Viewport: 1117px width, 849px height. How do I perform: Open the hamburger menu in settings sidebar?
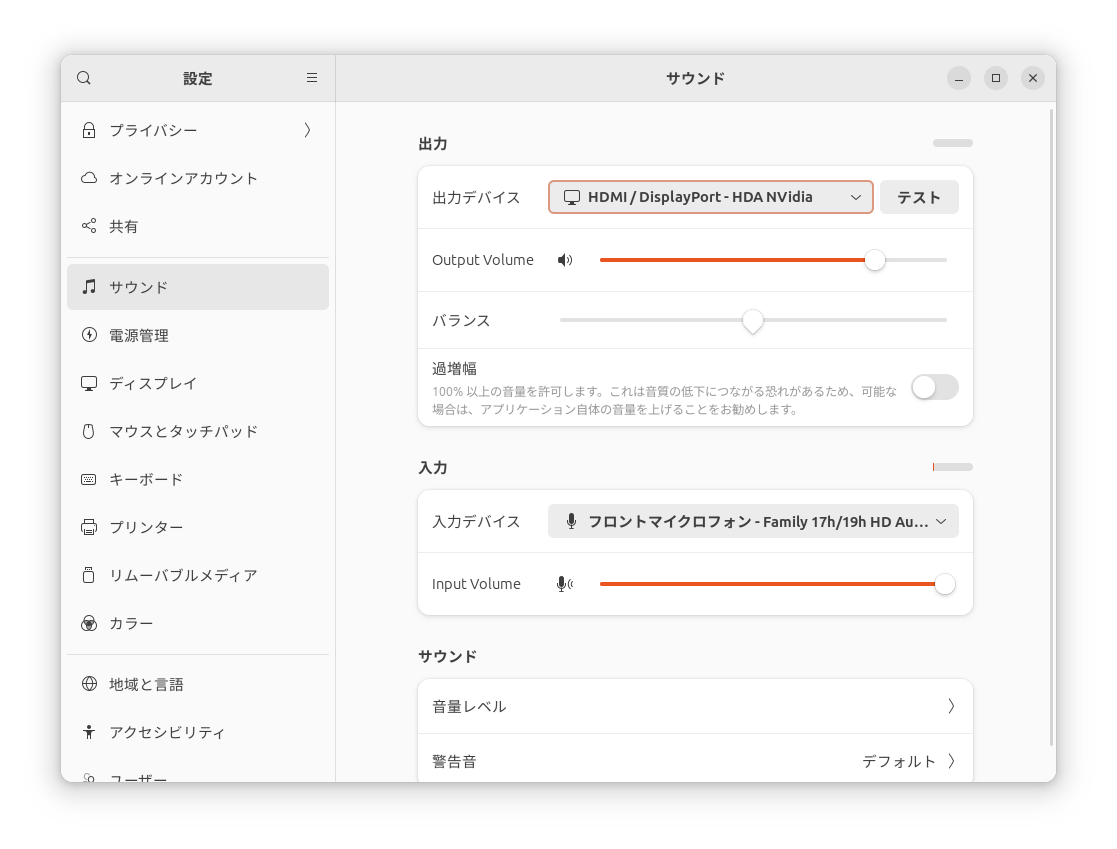312,78
